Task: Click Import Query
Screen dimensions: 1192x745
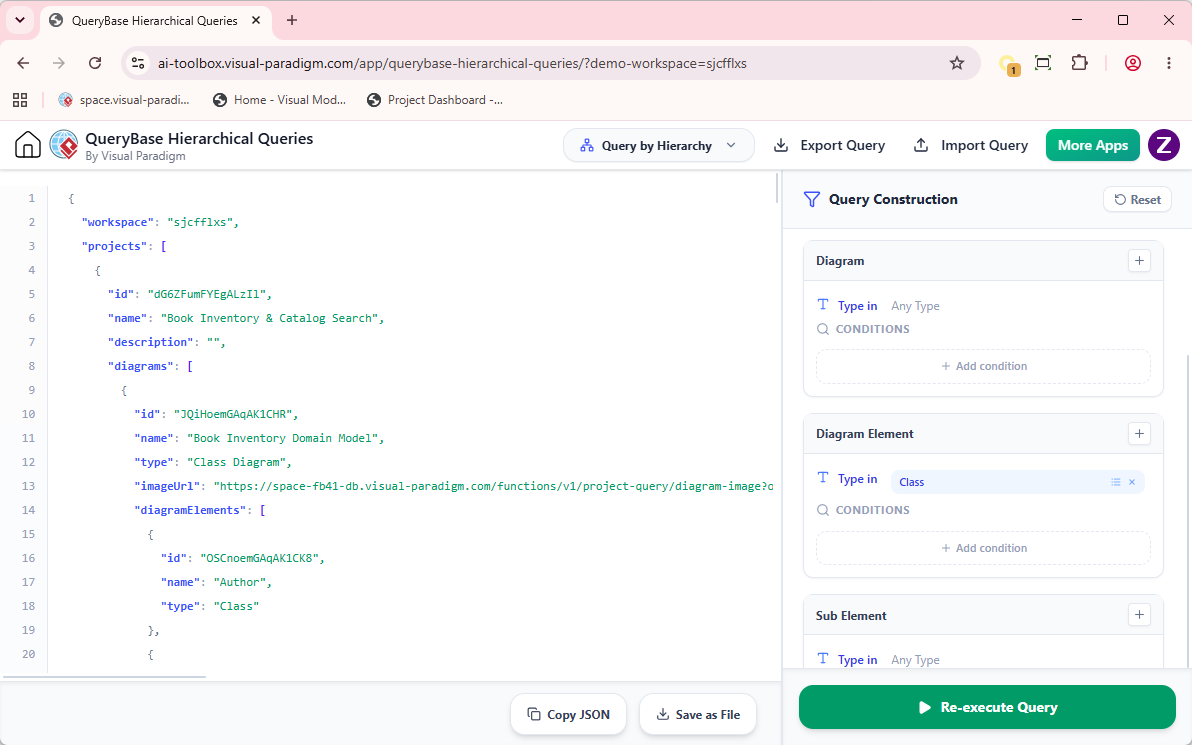Action: click(x=971, y=145)
